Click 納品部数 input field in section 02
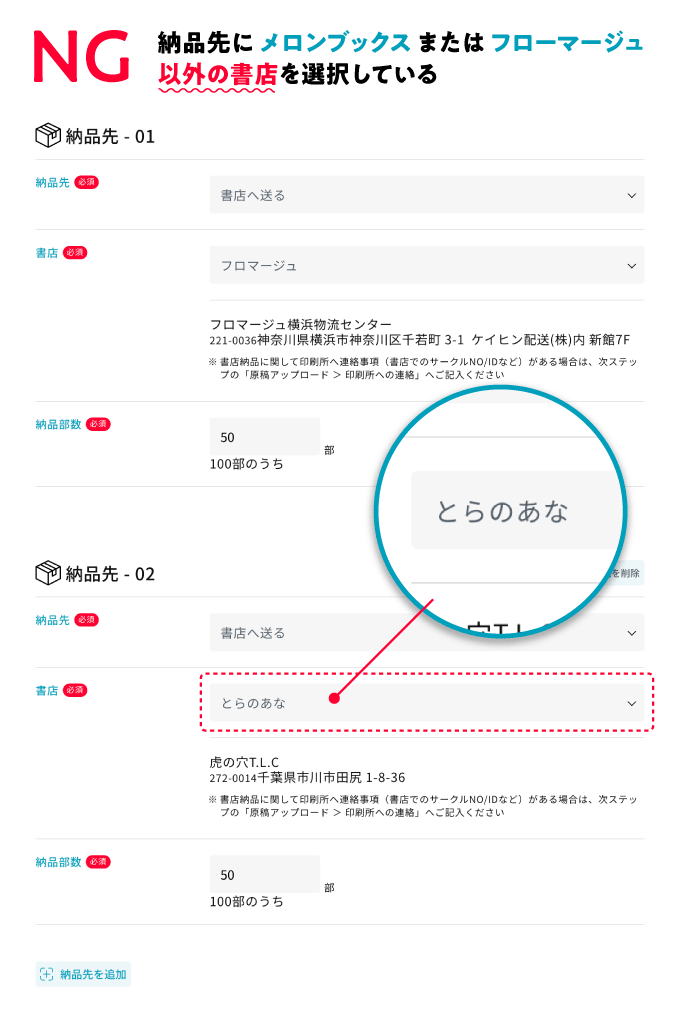This screenshot has height=1020, width=680. click(264, 874)
